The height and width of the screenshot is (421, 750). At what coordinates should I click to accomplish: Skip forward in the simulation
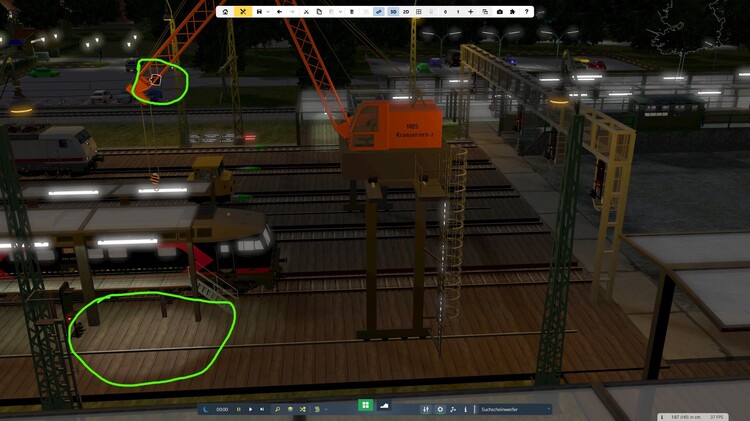pos(262,409)
